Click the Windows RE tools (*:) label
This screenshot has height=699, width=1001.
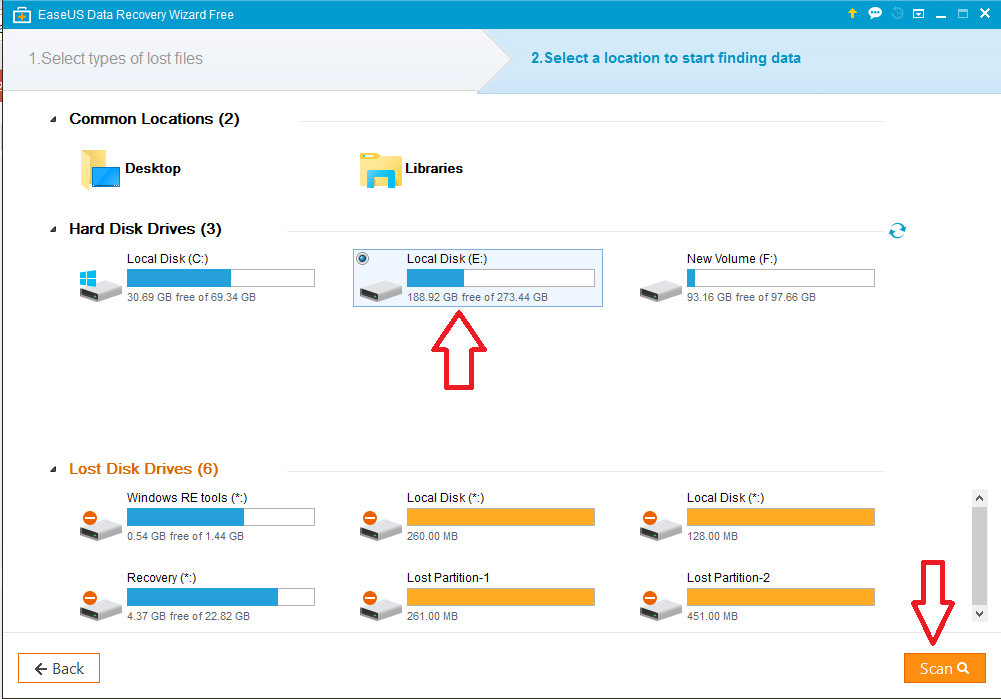coord(186,498)
